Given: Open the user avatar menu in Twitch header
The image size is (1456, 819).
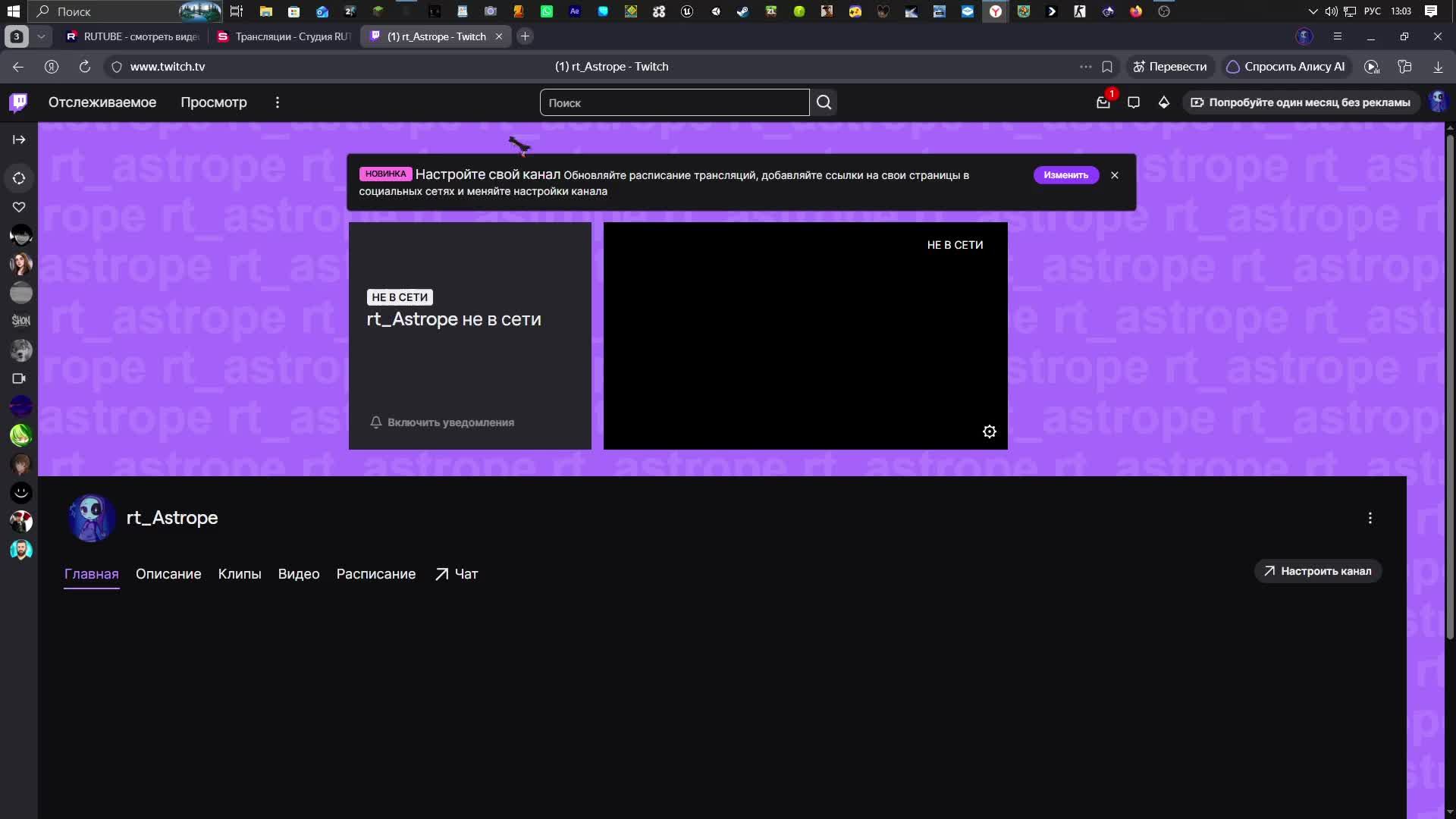Looking at the screenshot, I should (x=1438, y=102).
